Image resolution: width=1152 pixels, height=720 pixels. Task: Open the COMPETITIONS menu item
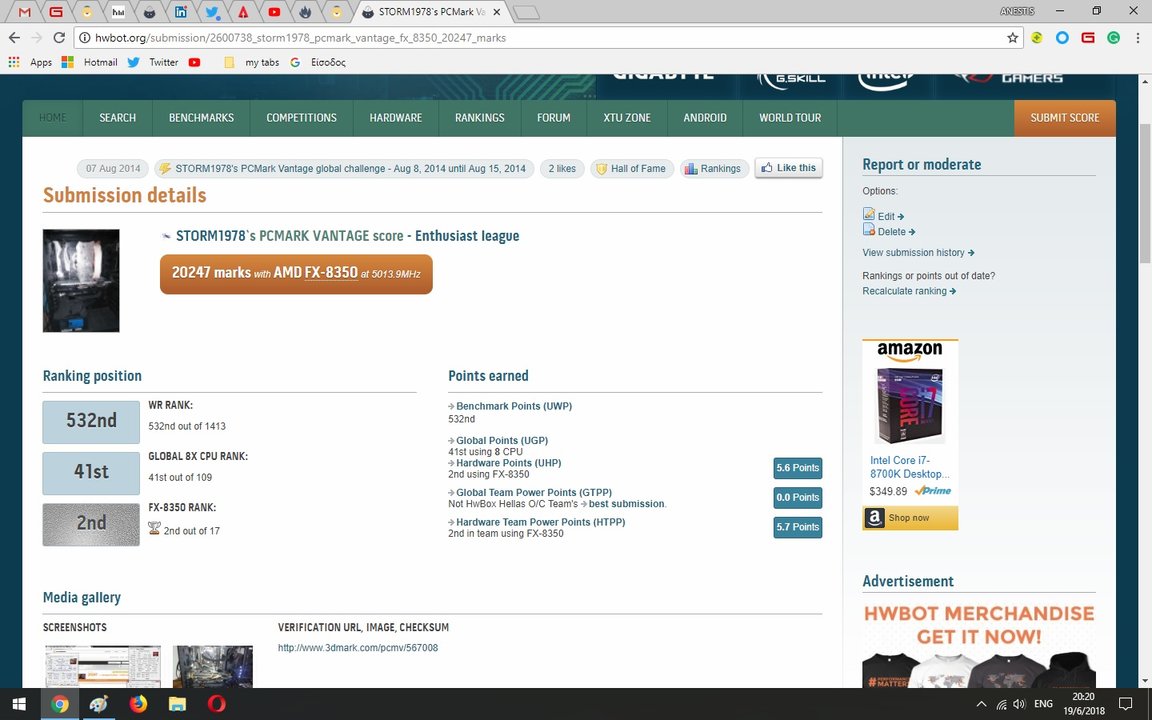(301, 118)
